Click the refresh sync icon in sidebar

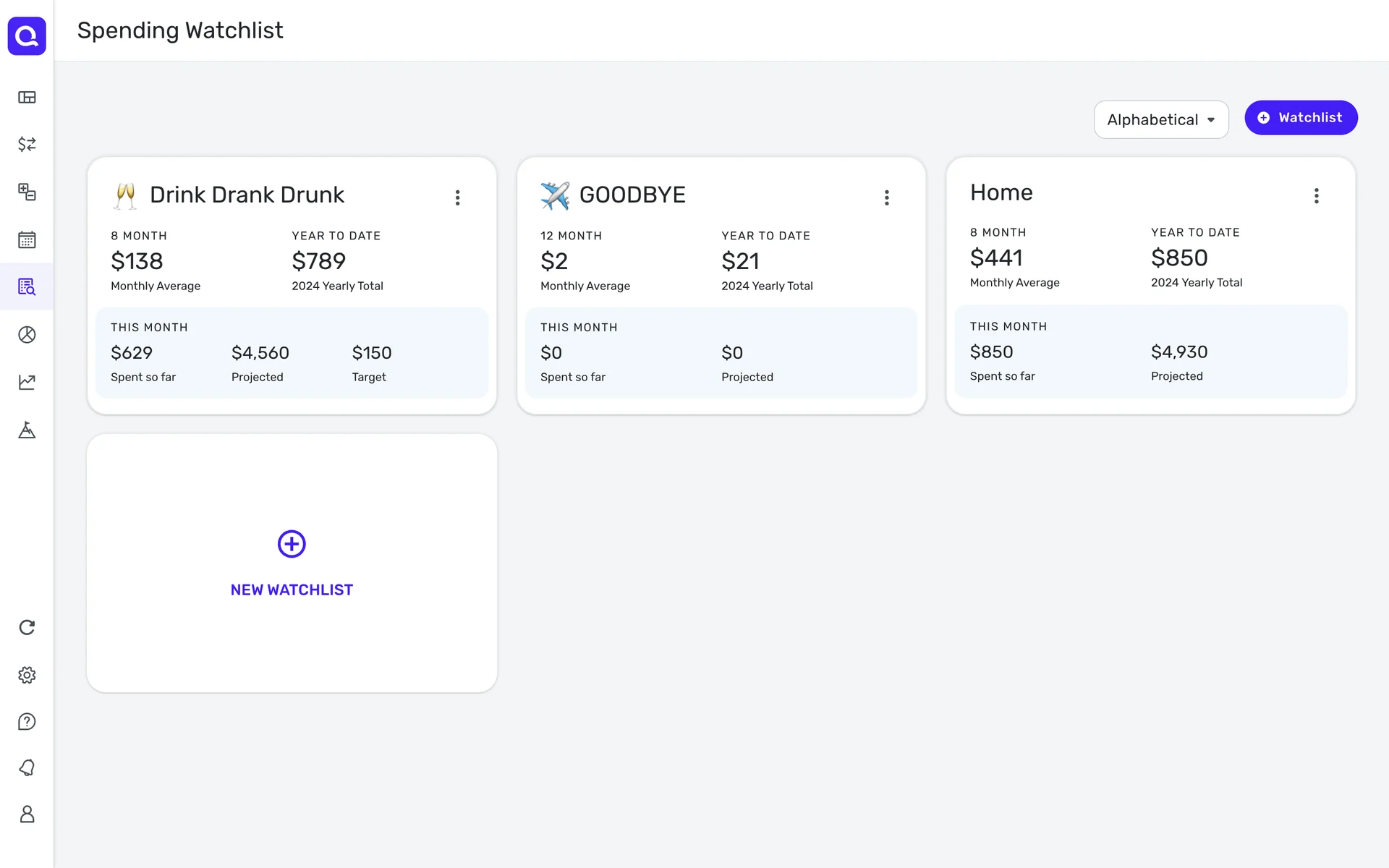tap(27, 627)
